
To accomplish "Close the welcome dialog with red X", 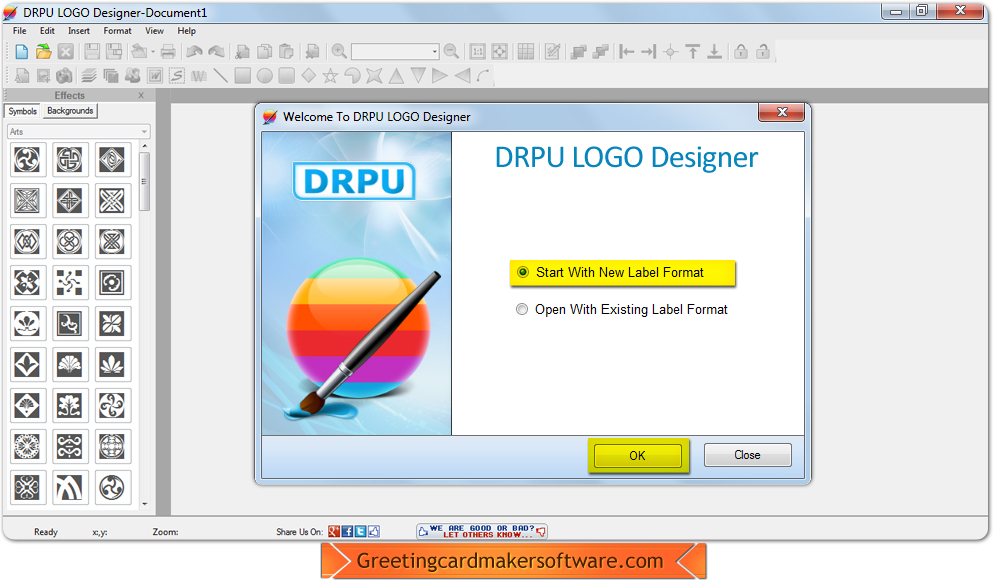I will point(781,112).
